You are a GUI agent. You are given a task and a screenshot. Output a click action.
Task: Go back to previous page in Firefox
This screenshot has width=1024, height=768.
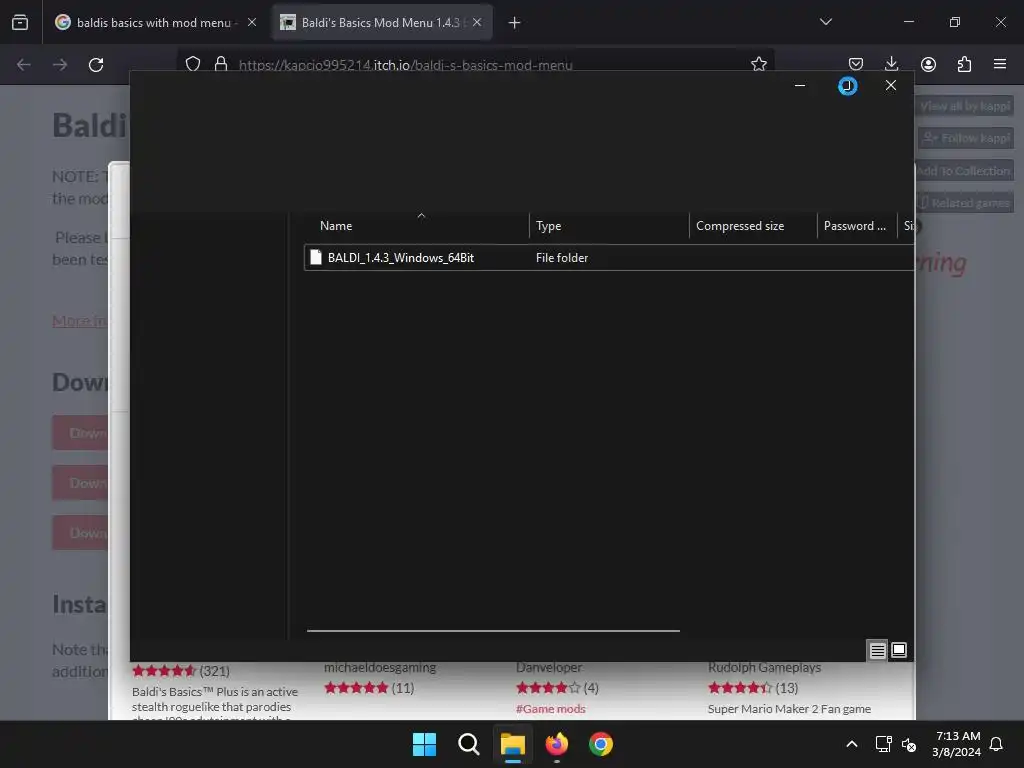[24, 65]
